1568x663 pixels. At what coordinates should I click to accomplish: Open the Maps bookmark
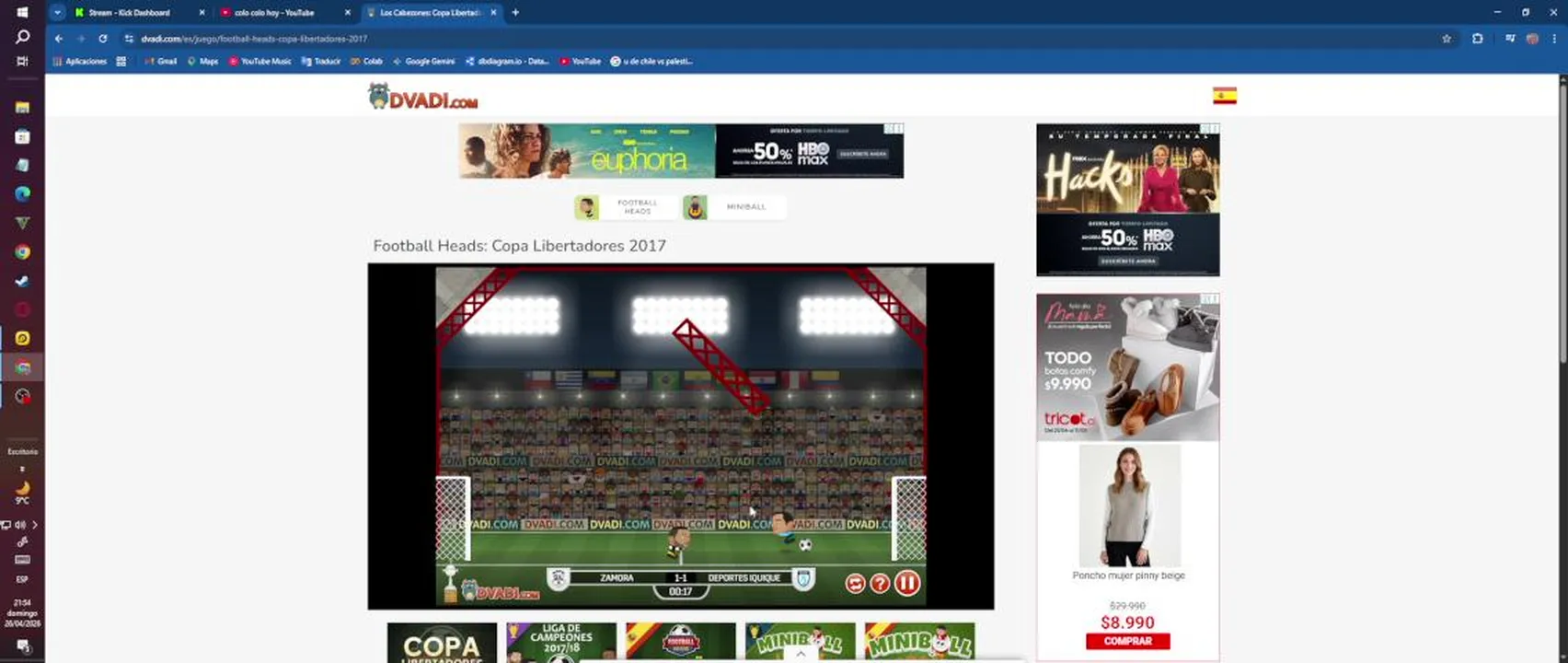[x=202, y=62]
